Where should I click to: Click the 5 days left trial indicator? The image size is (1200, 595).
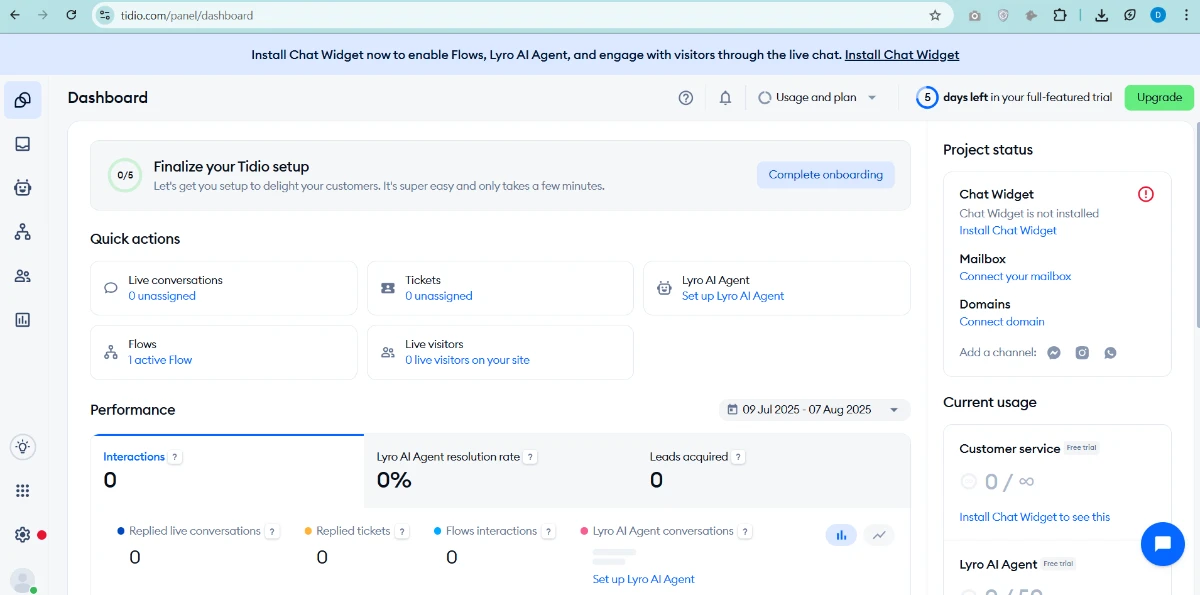coord(1014,98)
